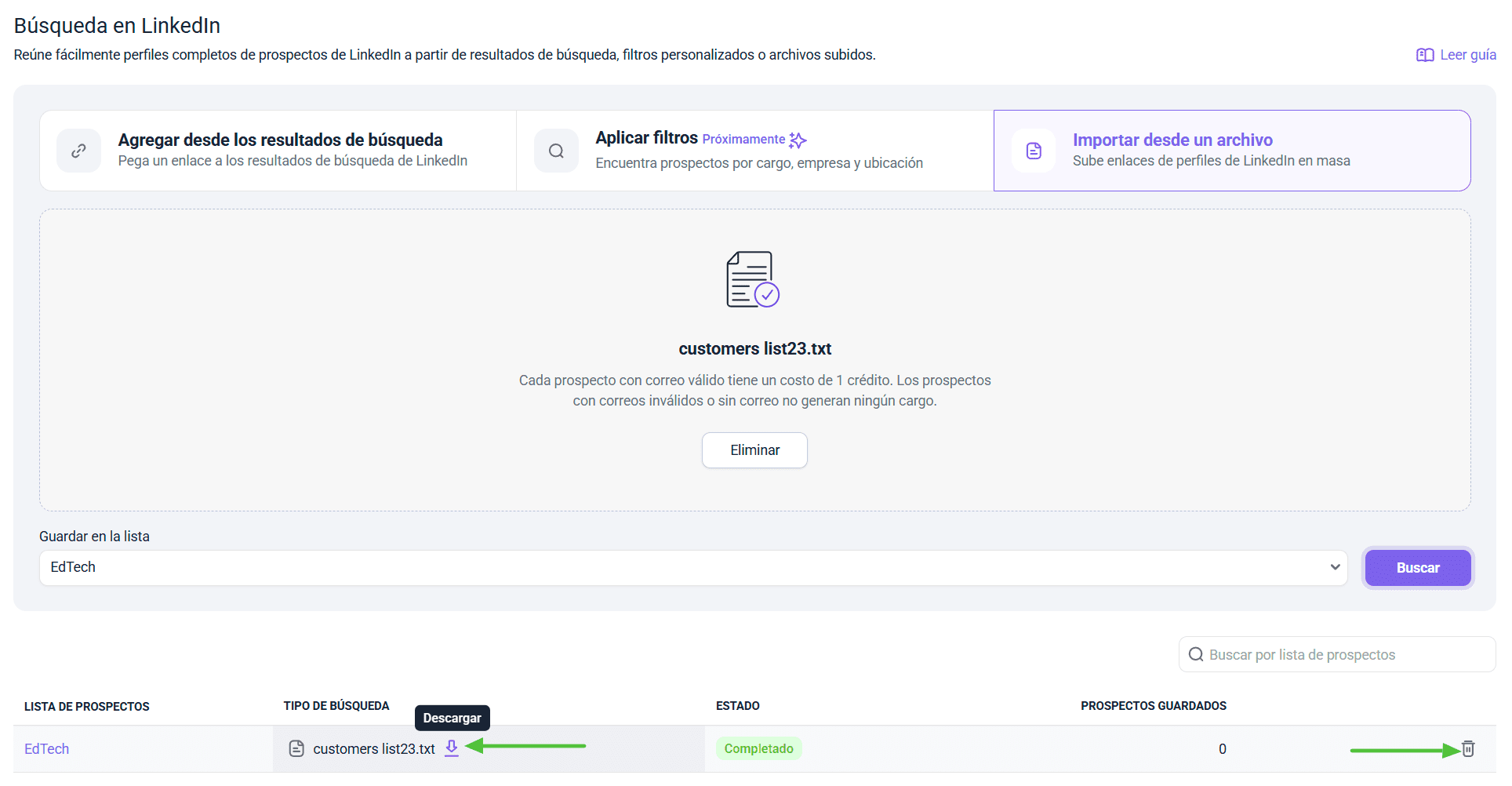Click the uploaded document checkmark icon
This screenshot has height=786, width=1512.
tap(752, 280)
